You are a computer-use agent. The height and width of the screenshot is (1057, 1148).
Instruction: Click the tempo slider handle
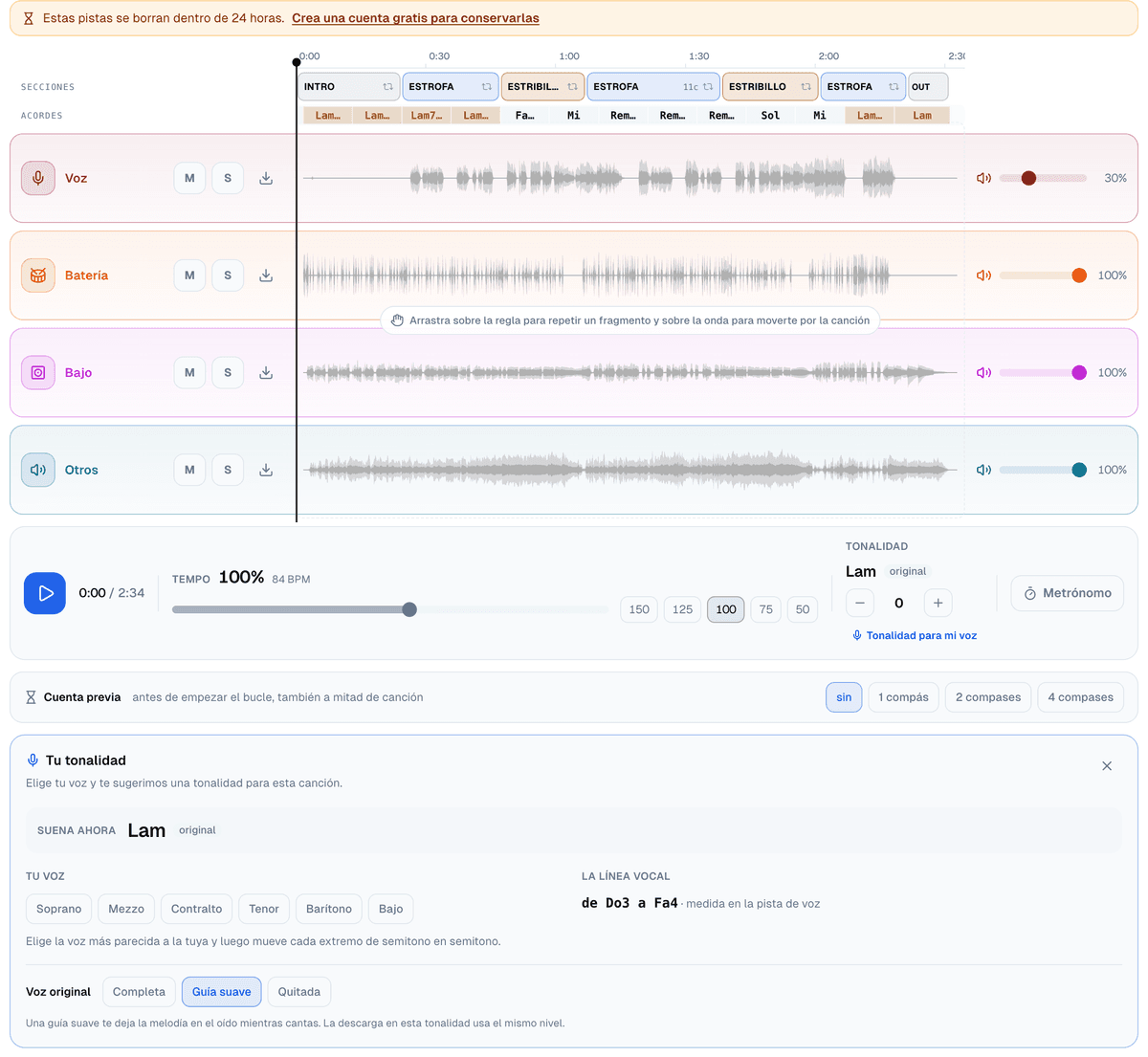pyautogui.click(x=409, y=609)
